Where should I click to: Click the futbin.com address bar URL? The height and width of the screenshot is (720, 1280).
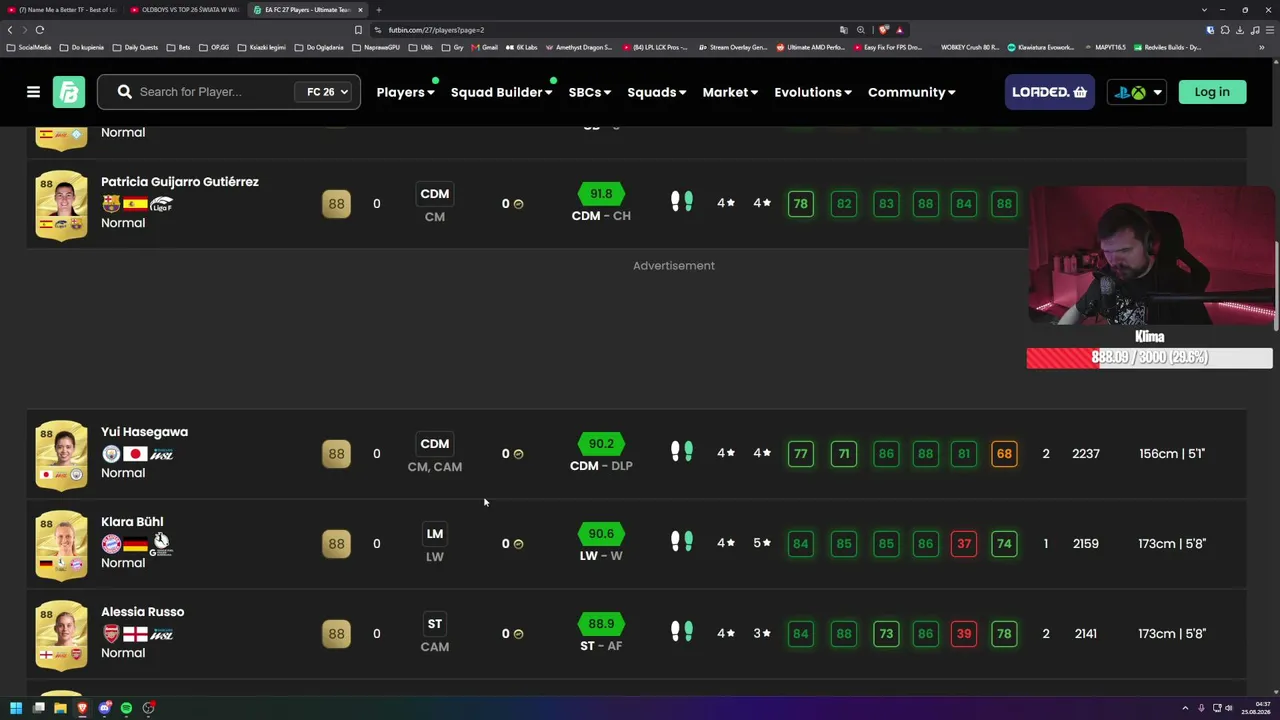tap(436, 30)
